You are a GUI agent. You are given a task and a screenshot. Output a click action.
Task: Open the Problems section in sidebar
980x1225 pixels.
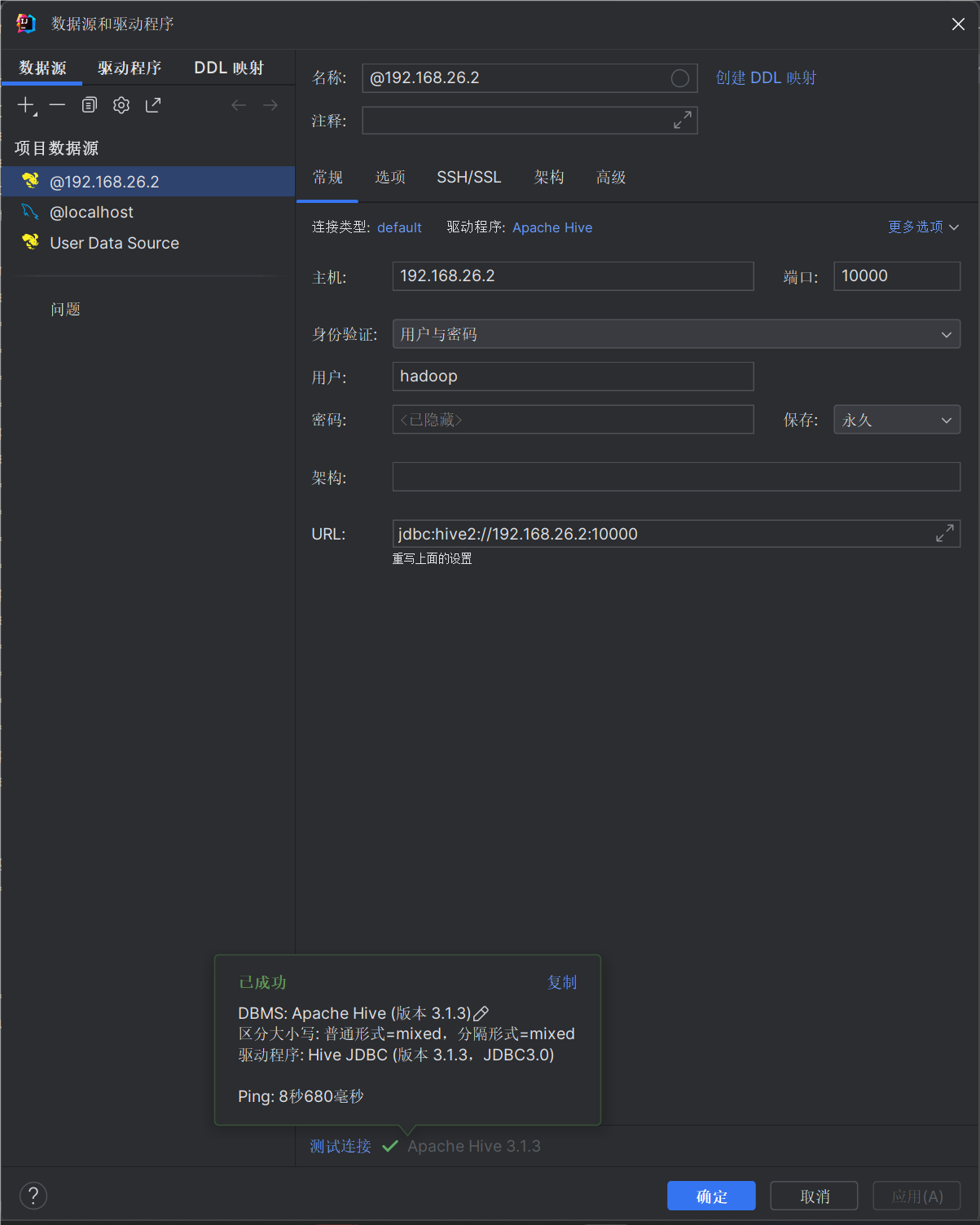(x=65, y=309)
